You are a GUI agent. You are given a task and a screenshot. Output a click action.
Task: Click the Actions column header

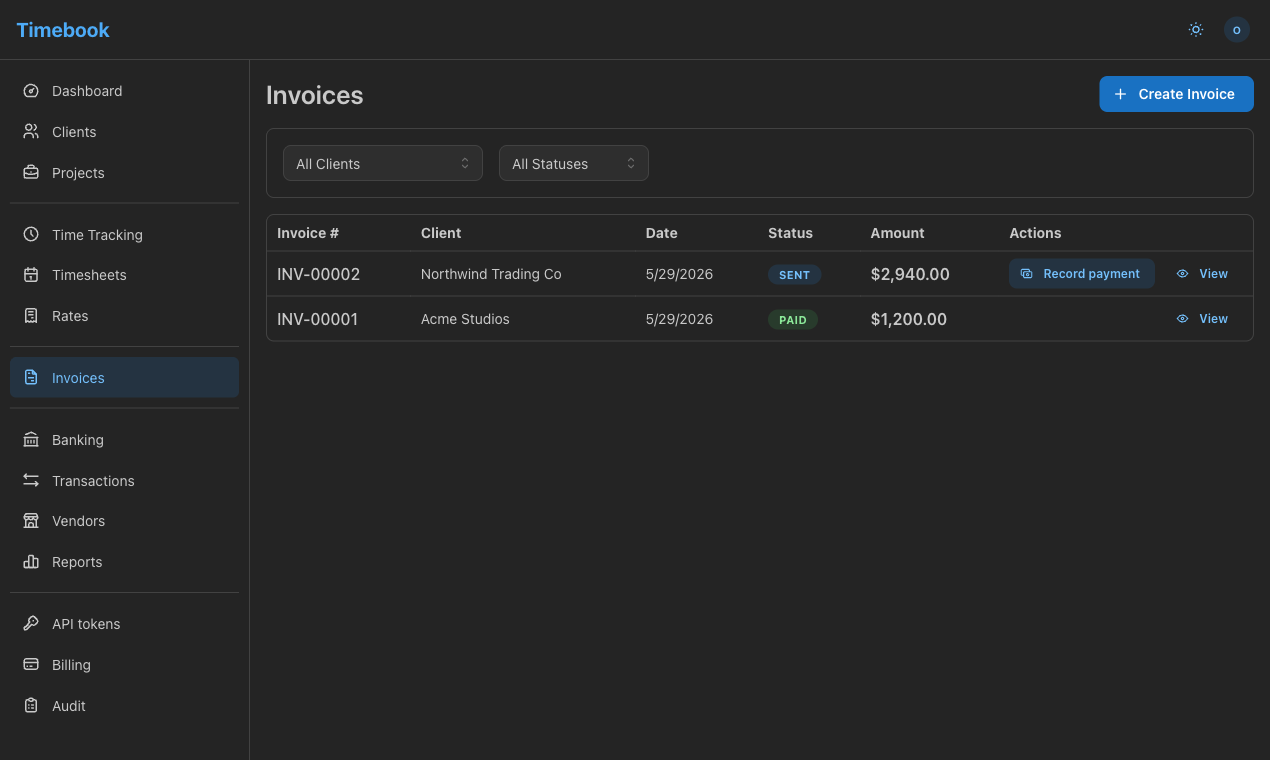pyautogui.click(x=1035, y=233)
